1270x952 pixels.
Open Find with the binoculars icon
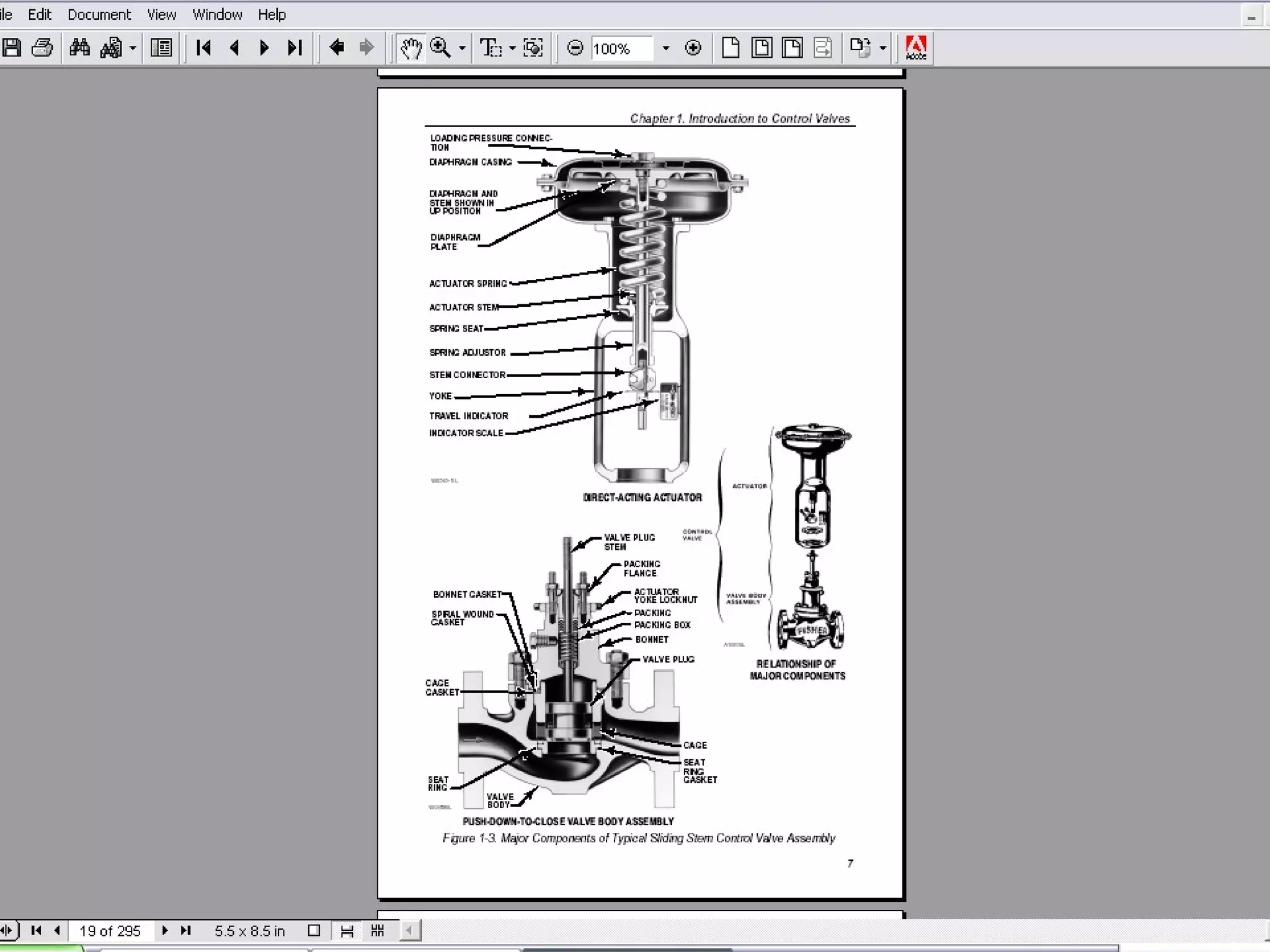[x=79, y=48]
